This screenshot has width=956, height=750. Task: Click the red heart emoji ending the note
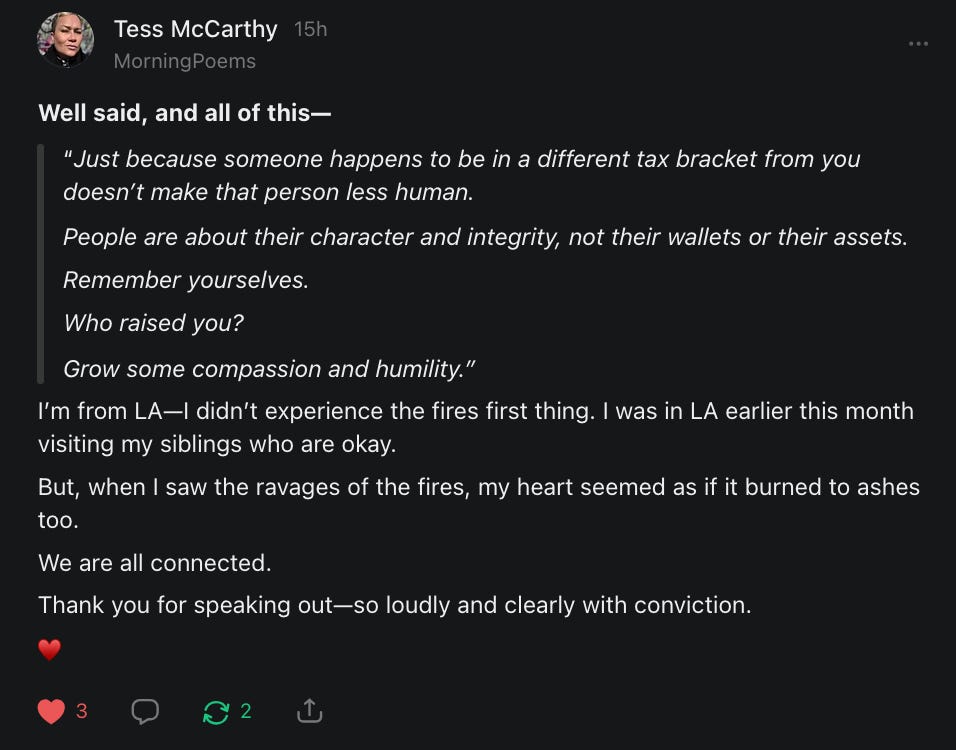[50, 650]
